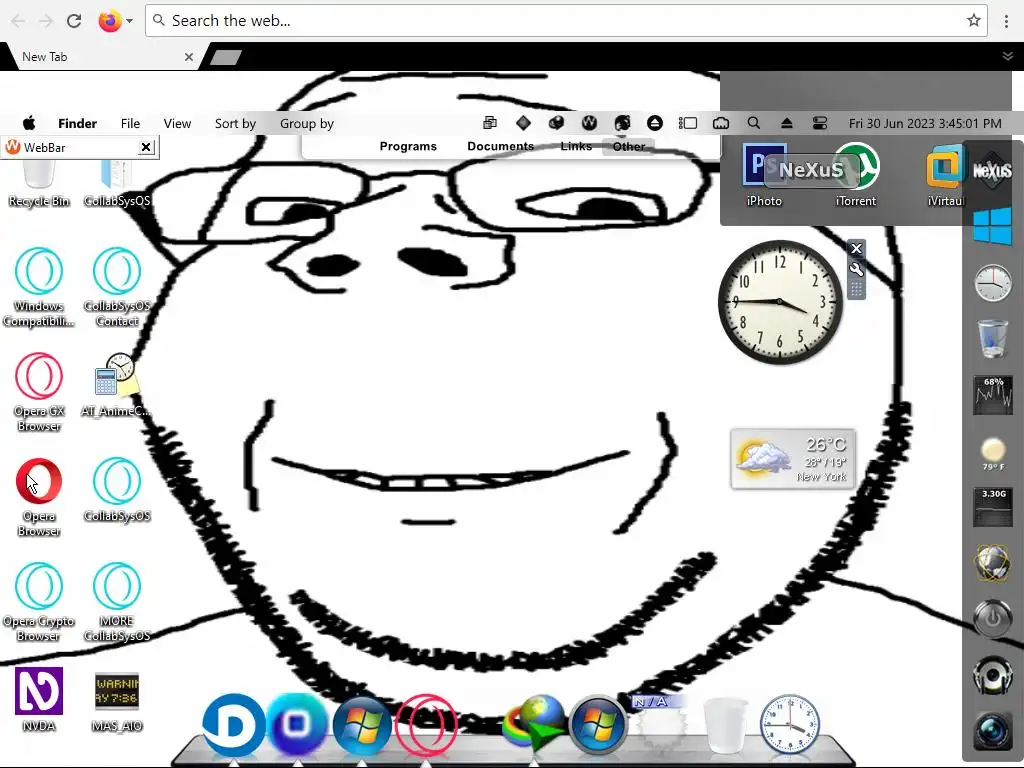The height and width of the screenshot is (768, 1024).
Task: Click the New York weather widget
Action: click(x=793, y=458)
